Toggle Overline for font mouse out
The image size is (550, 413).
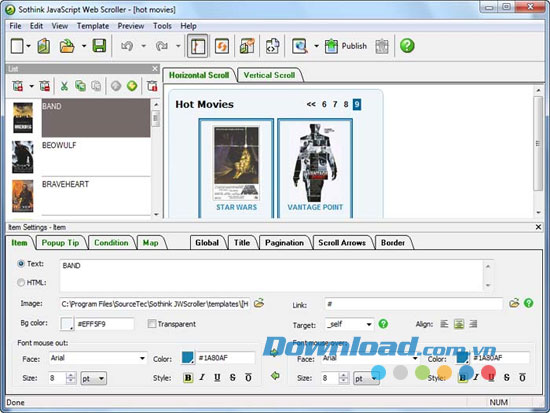tap(248, 378)
